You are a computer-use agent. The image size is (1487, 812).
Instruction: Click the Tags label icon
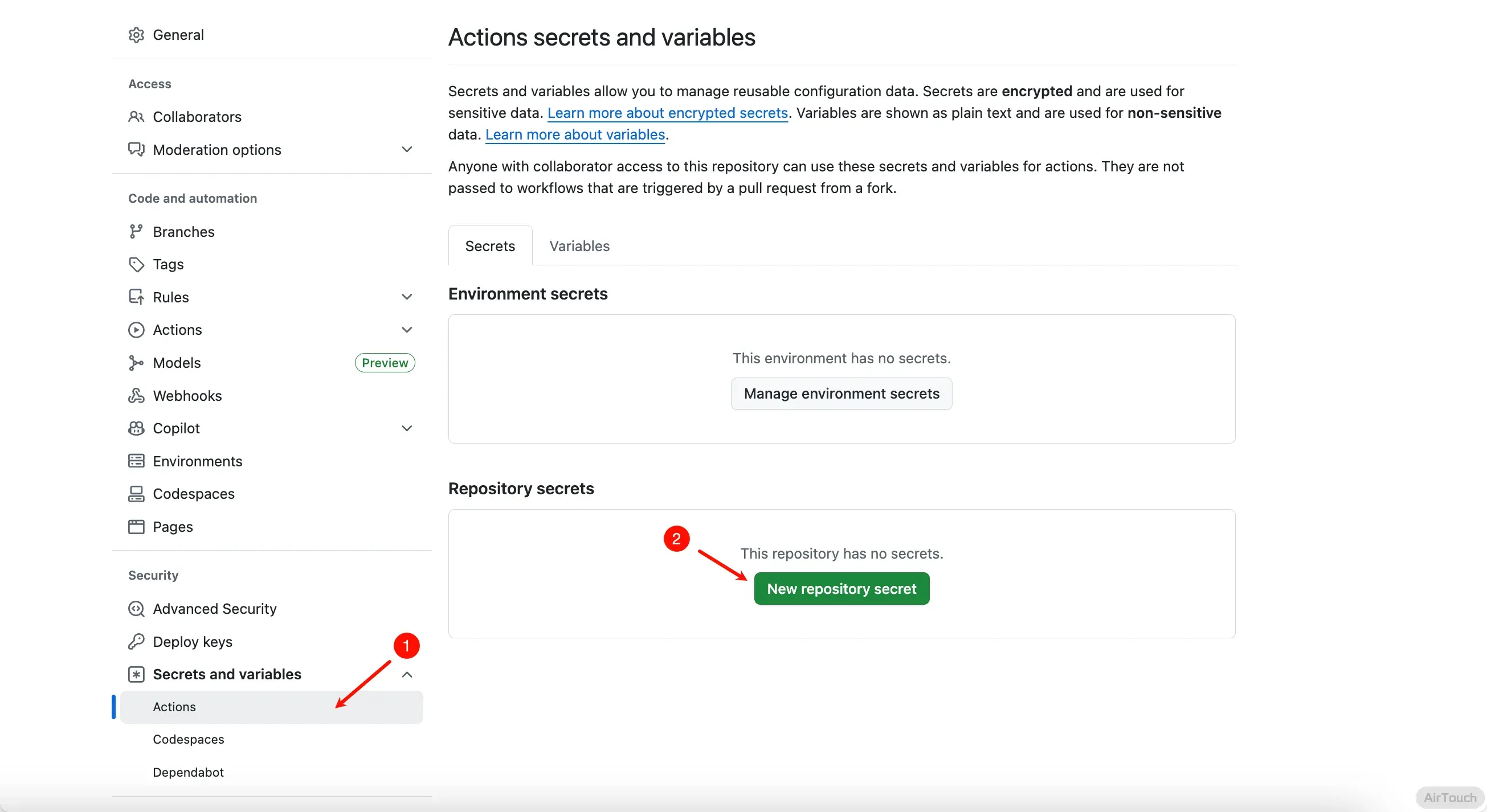click(x=136, y=264)
